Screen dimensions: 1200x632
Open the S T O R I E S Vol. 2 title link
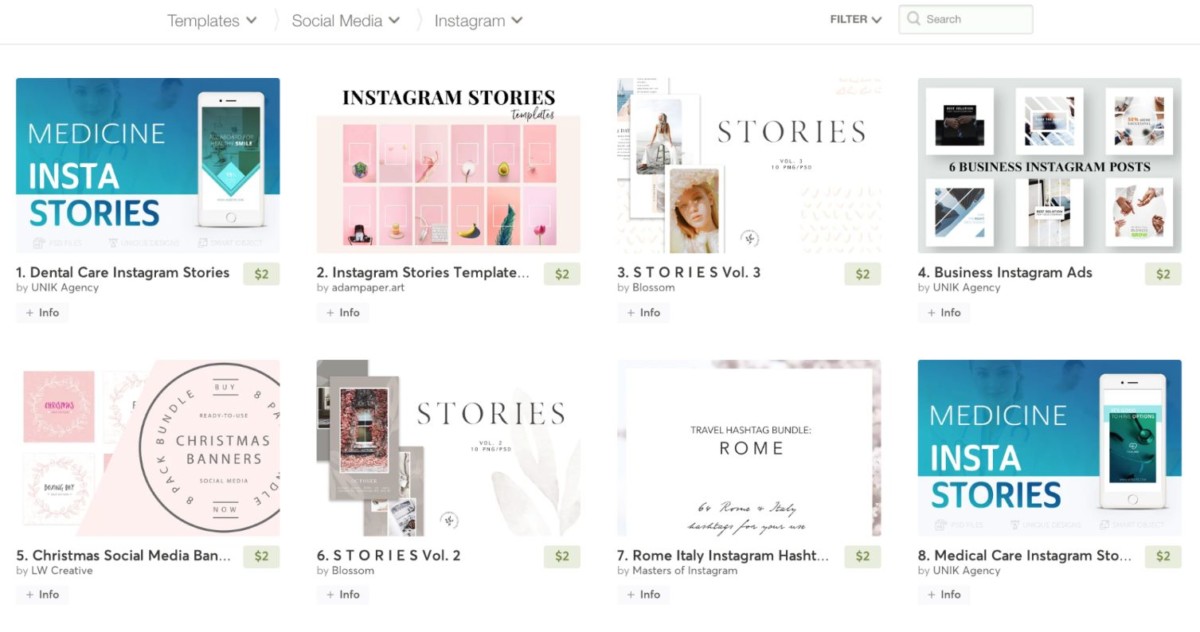pos(389,555)
